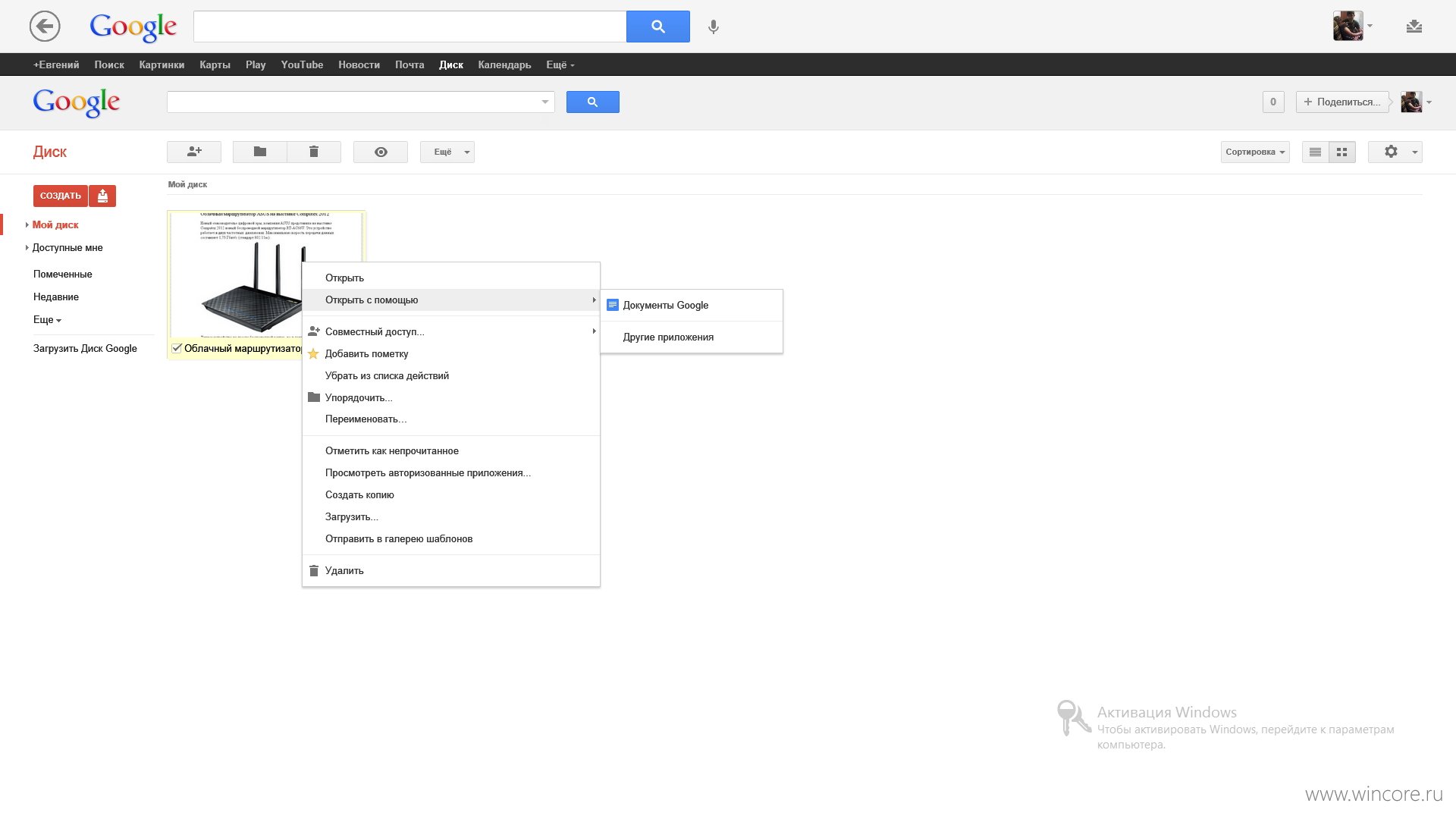1456x819 pixels.
Task: Select Отметить как непрочитанное
Action: [x=451, y=450]
